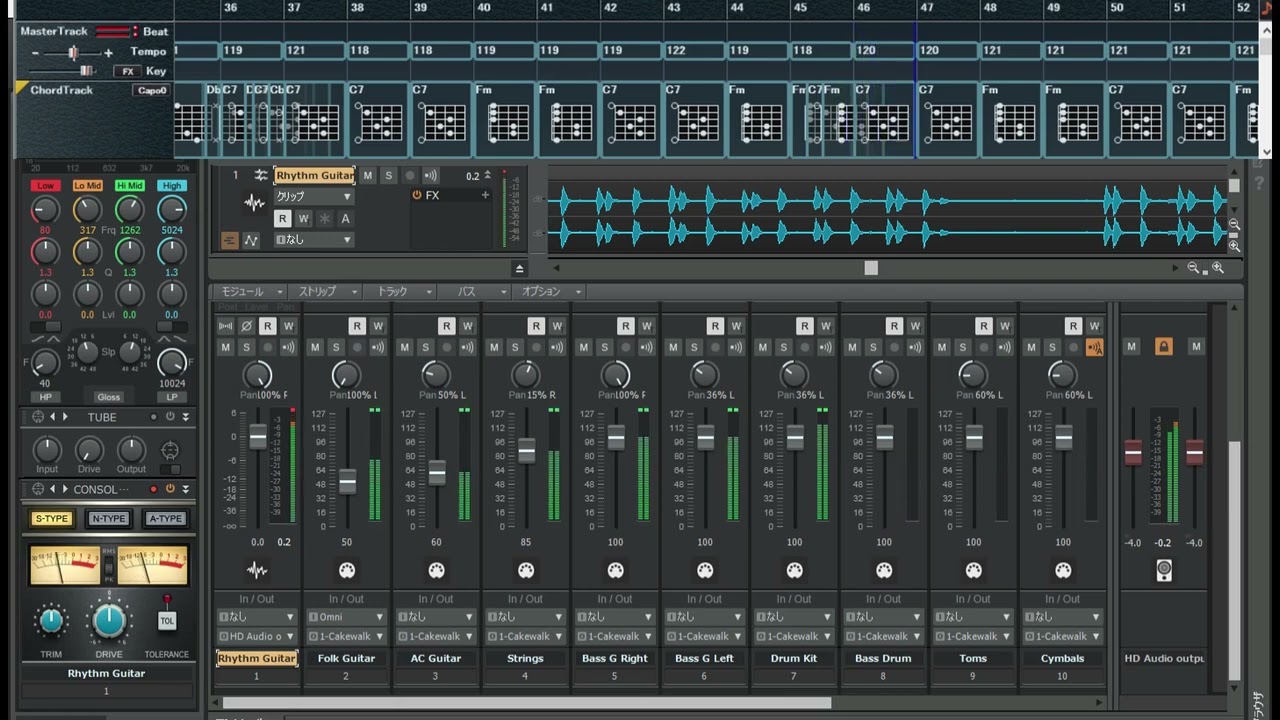Solo the Bass Drum mixer strip
This screenshot has height=720, width=1280.
[873, 347]
